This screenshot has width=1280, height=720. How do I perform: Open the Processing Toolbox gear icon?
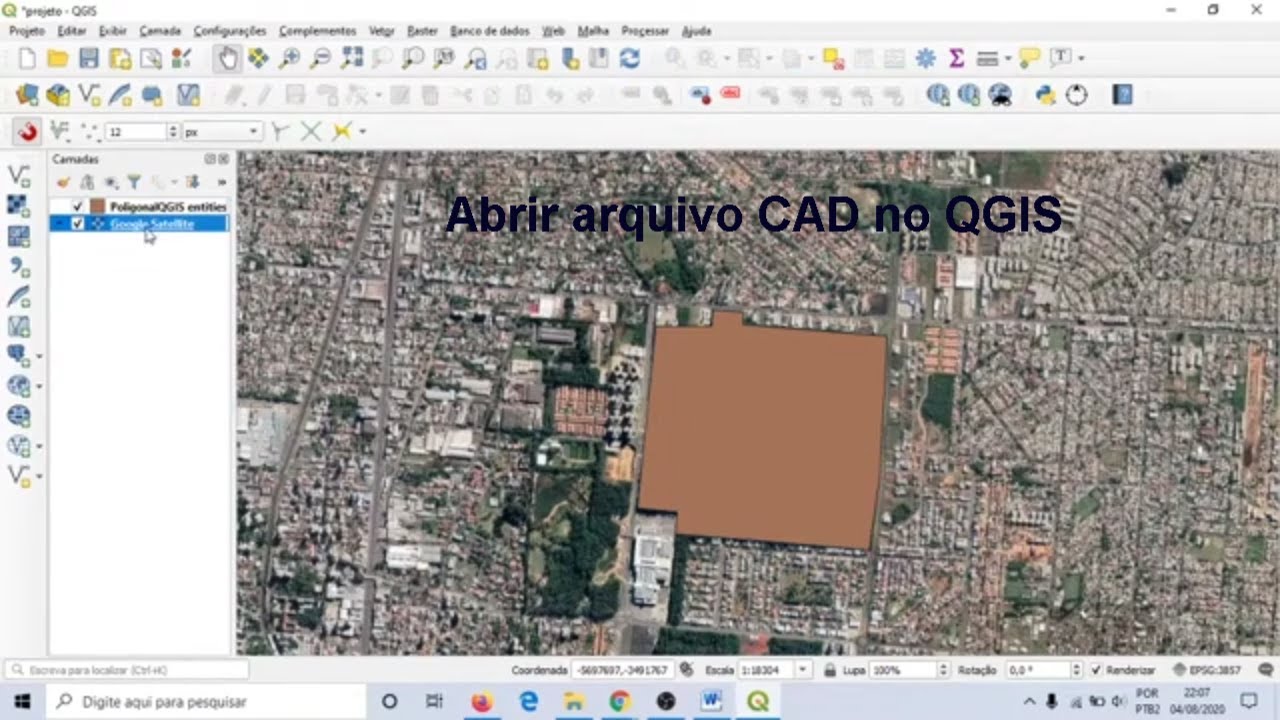coord(925,59)
